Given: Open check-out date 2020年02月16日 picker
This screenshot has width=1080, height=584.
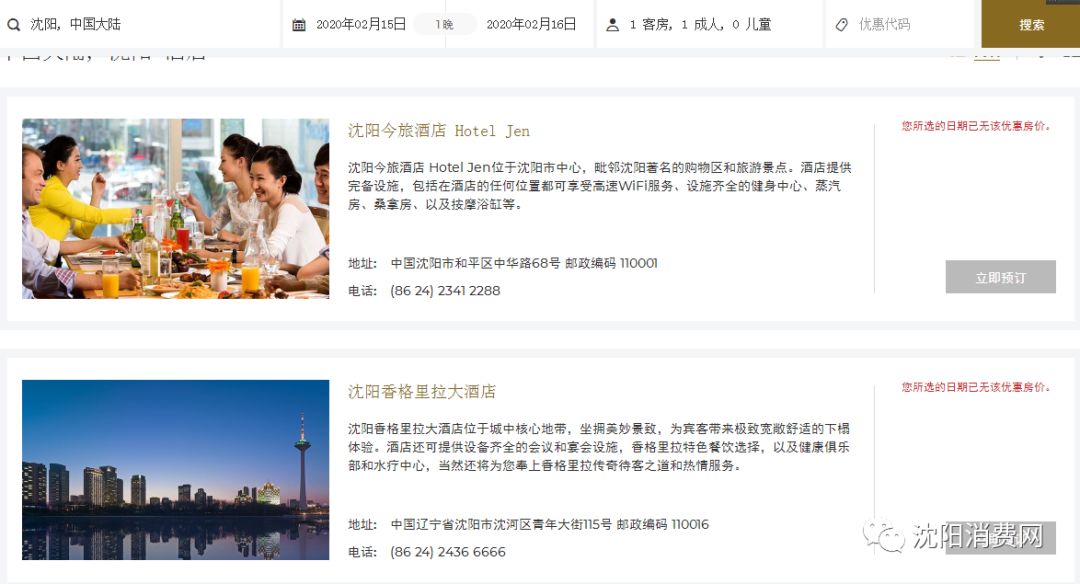Looking at the screenshot, I should pos(531,25).
